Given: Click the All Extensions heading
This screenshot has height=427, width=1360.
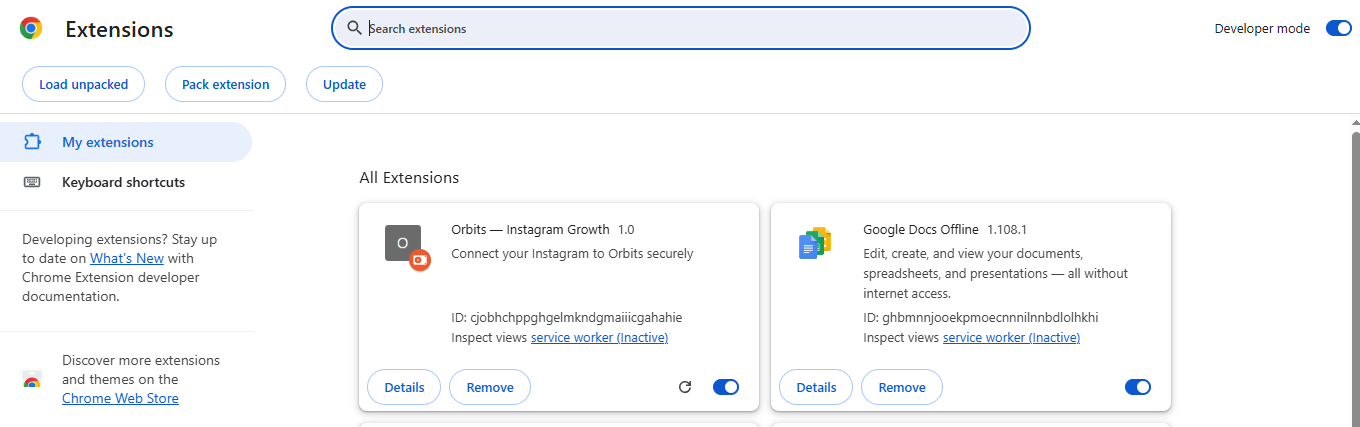Looking at the screenshot, I should [x=409, y=178].
